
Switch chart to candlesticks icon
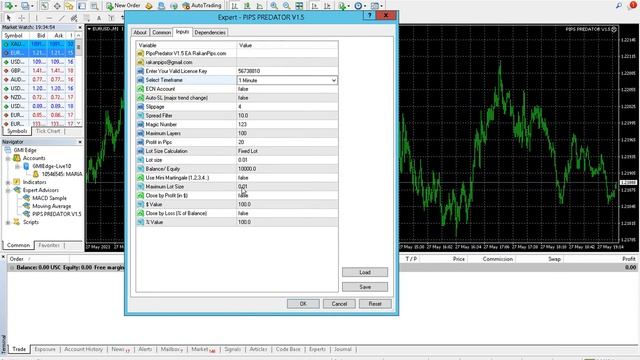point(247,6)
